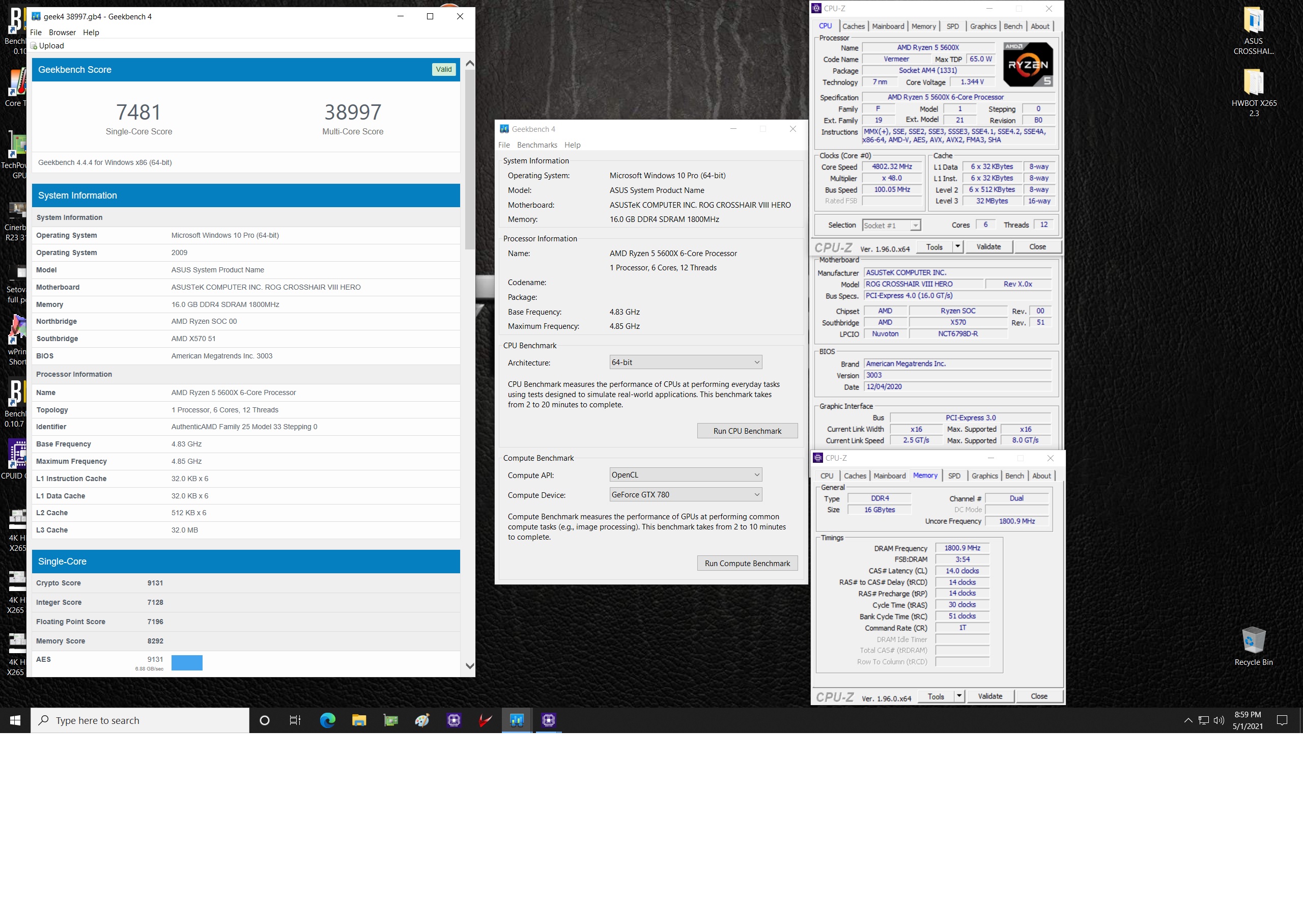
Task: Open Bench tab in lower CPU-Z window
Action: coord(1014,476)
